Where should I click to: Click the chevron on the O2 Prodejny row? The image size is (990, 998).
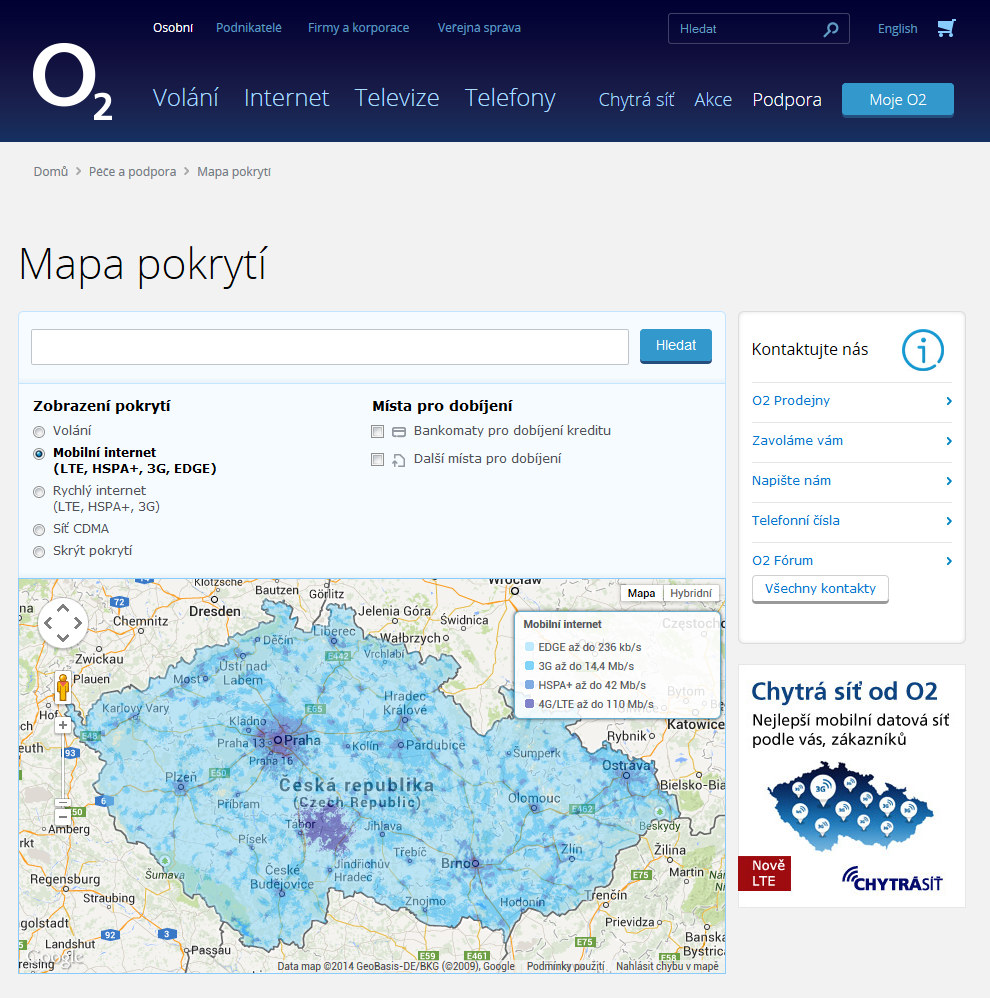pos(949,401)
